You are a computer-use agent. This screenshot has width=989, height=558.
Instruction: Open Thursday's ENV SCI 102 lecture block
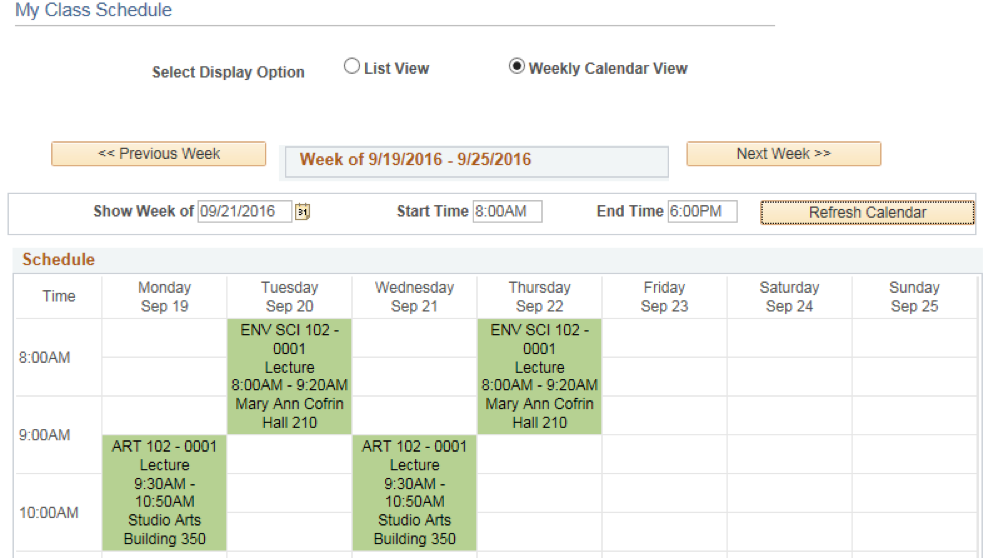[x=539, y=376]
